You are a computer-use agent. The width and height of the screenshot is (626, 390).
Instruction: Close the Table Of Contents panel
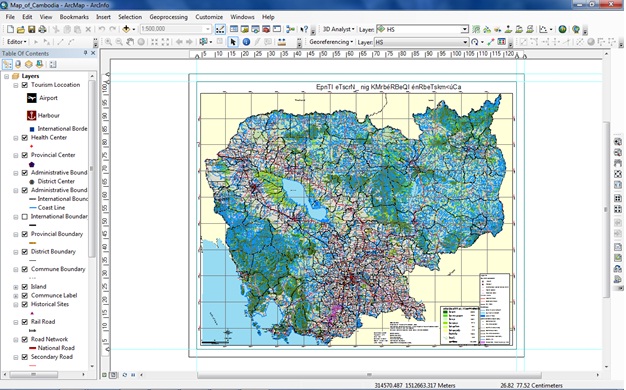pyautogui.click(x=93, y=53)
